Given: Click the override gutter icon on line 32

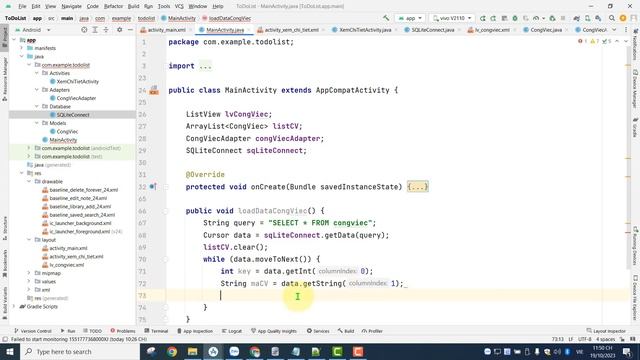Looking at the screenshot, I should (153, 187).
